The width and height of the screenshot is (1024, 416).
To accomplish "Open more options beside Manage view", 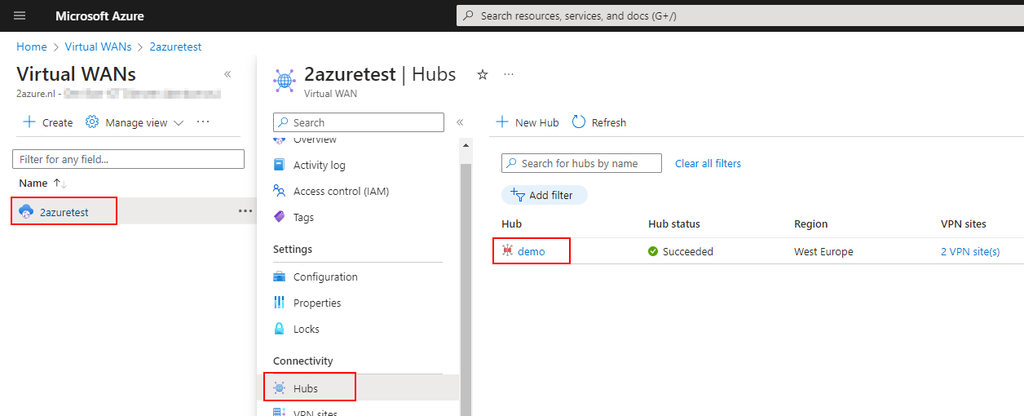I will pyautogui.click(x=202, y=122).
